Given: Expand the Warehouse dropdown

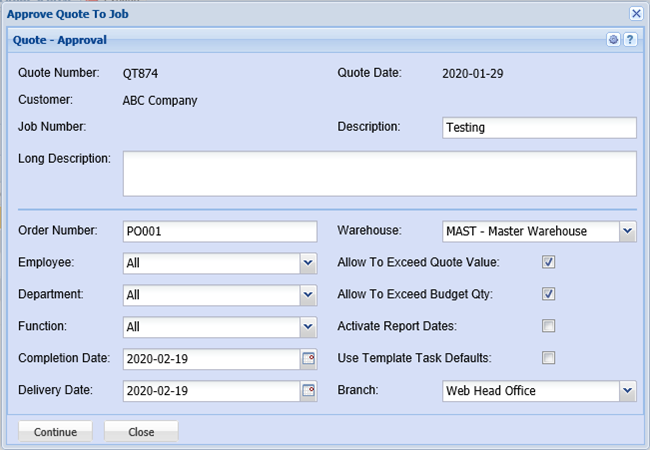Looking at the screenshot, I should click(627, 231).
